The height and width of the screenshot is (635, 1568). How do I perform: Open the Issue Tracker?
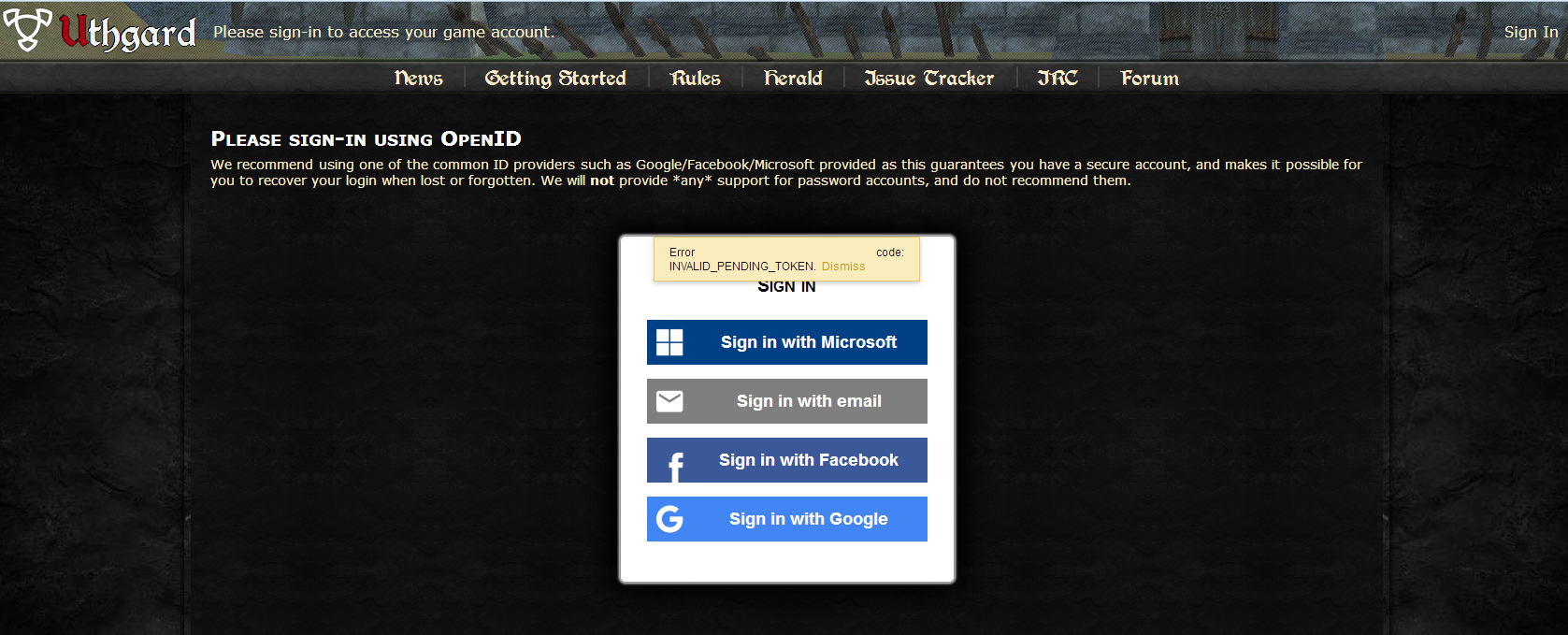pyautogui.click(x=928, y=79)
